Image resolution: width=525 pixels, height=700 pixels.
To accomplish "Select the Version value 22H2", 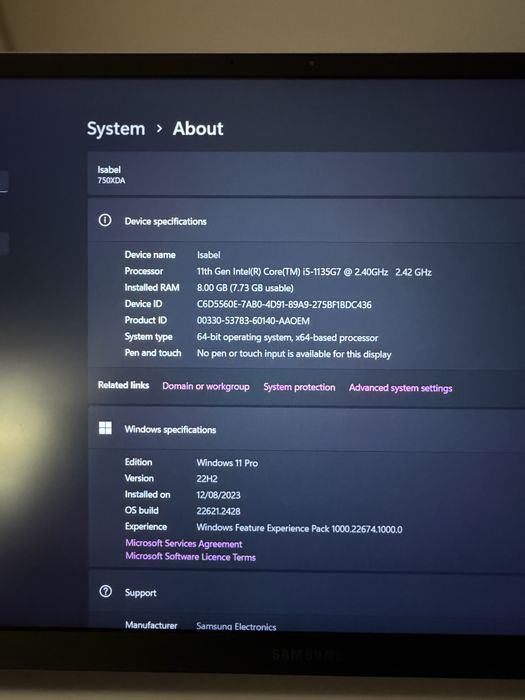I will 207,479.
